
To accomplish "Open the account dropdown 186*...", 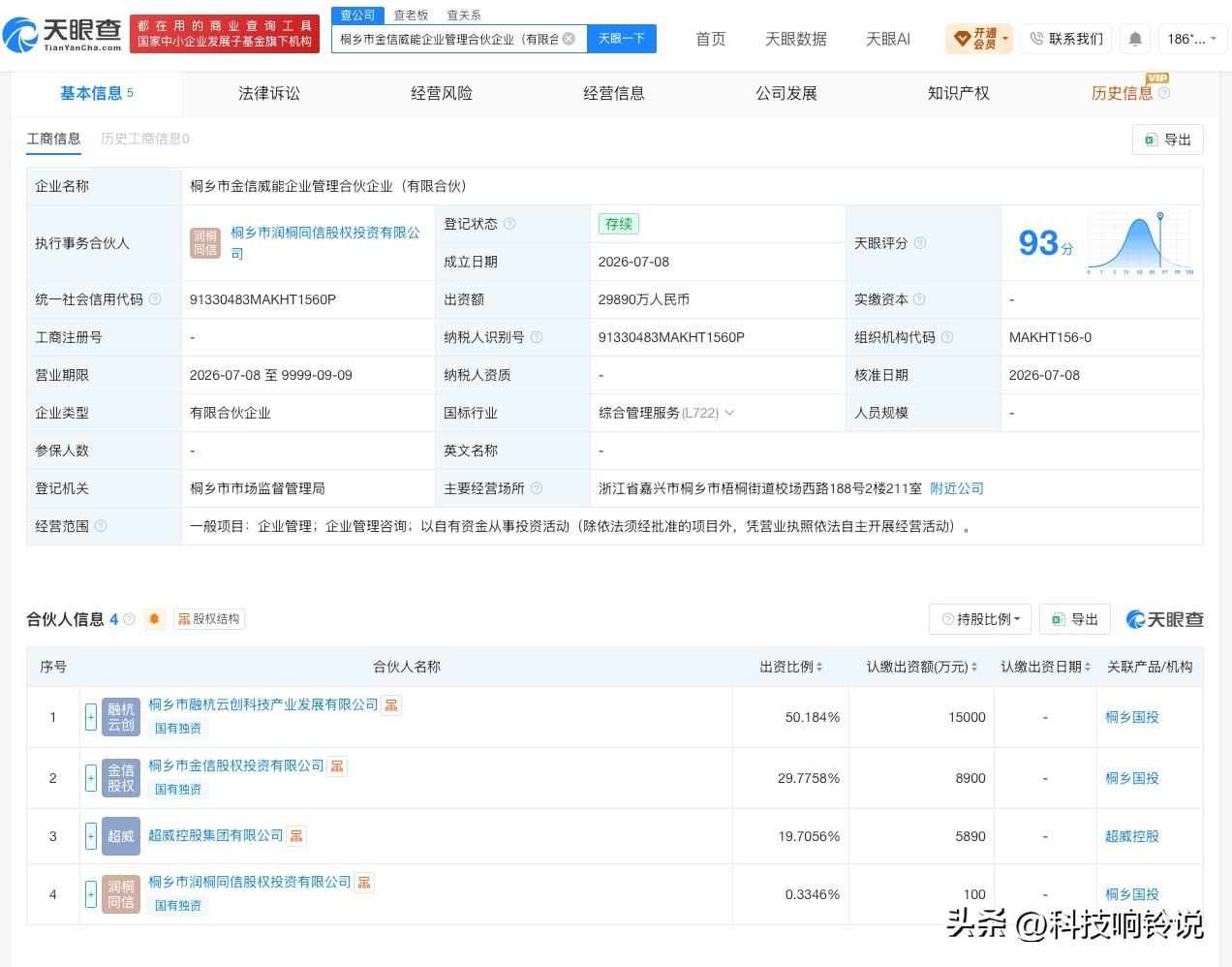I will point(1191,39).
